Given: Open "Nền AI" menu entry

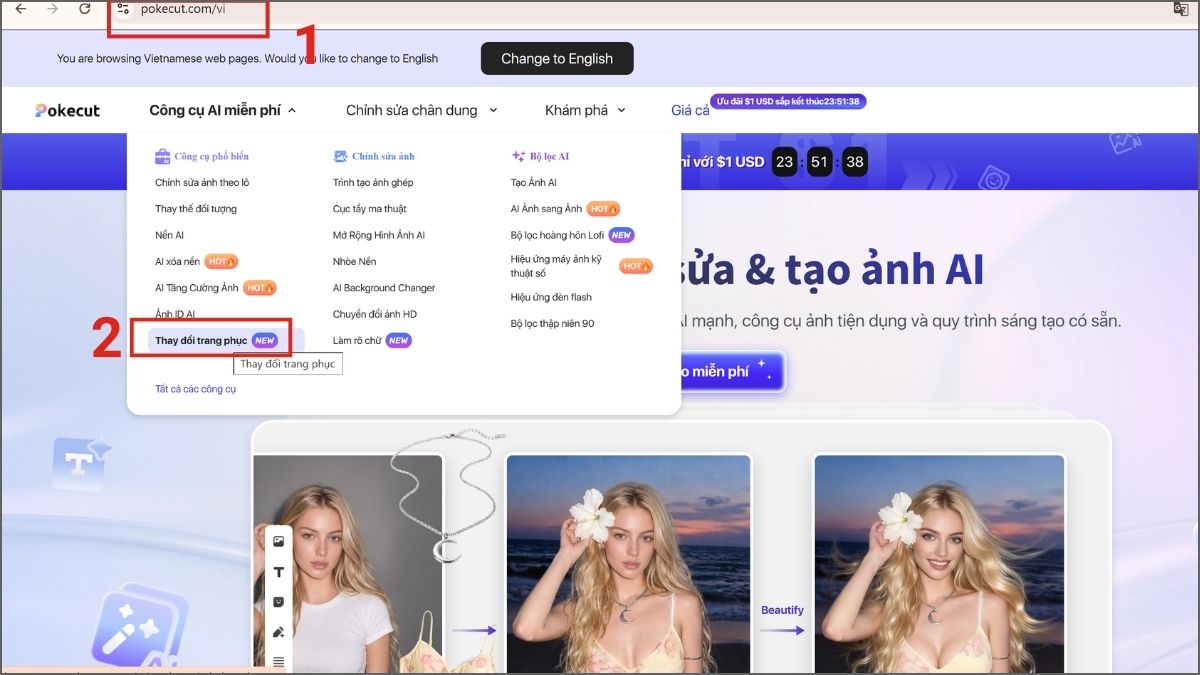Looking at the screenshot, I should 169,235.
